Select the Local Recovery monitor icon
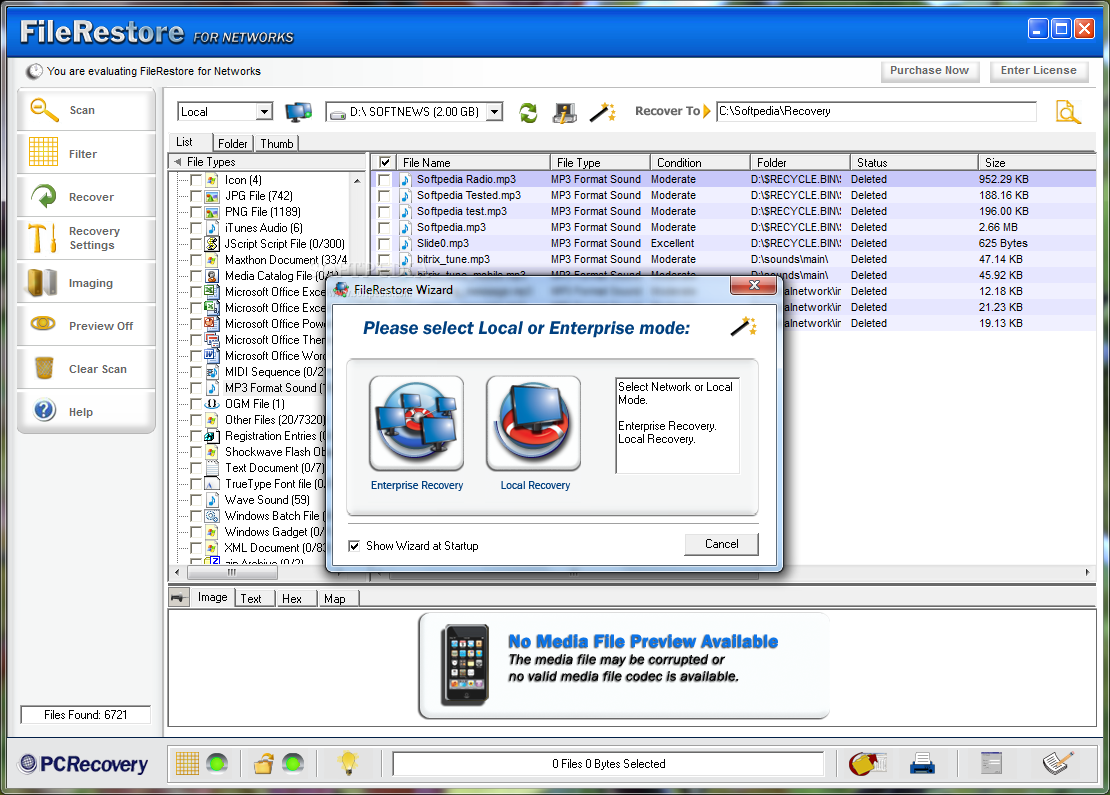This screenshot has width=1110, height=795. tap(533, 423)
